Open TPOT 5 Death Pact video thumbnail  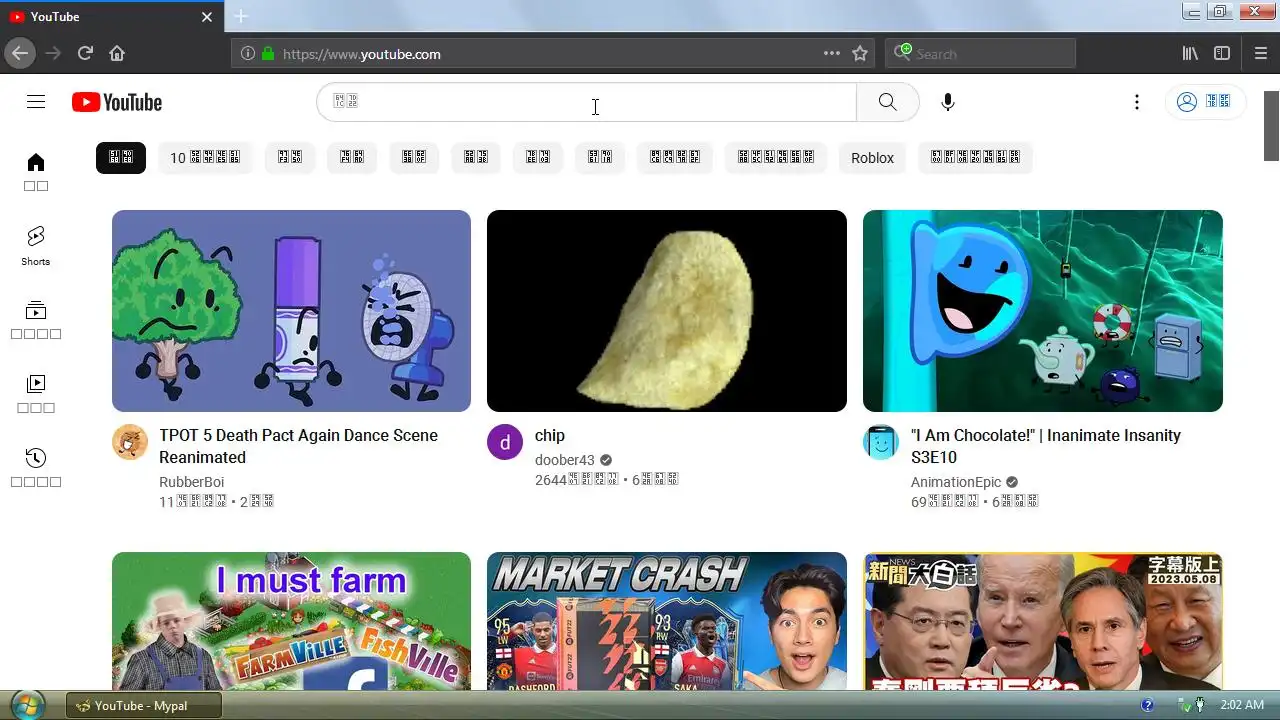pos(291,311)
